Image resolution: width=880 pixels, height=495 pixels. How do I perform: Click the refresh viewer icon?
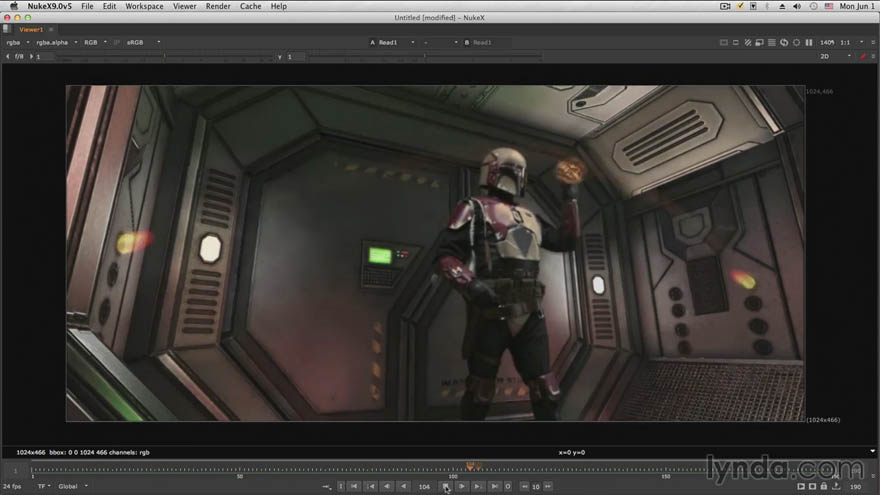(784, 42)
